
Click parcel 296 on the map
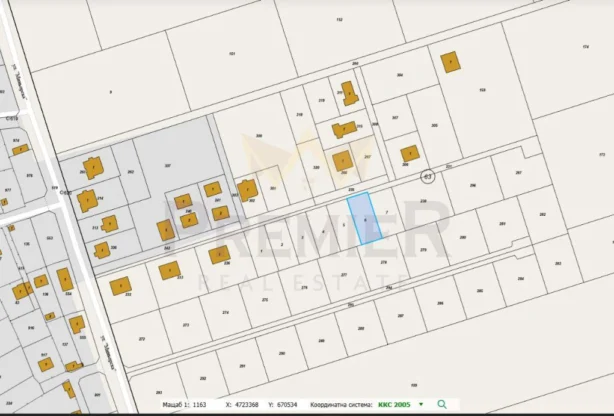point(472,185)
